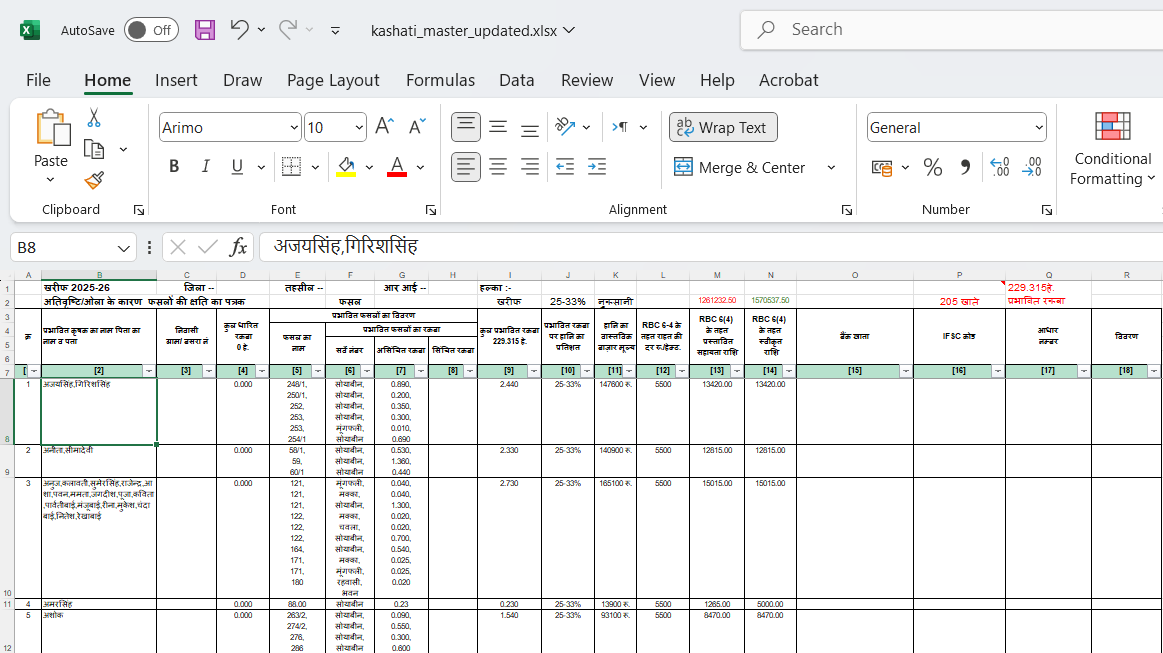
Task: Click the Increase Font Size icon
Action: click(384, 127)
